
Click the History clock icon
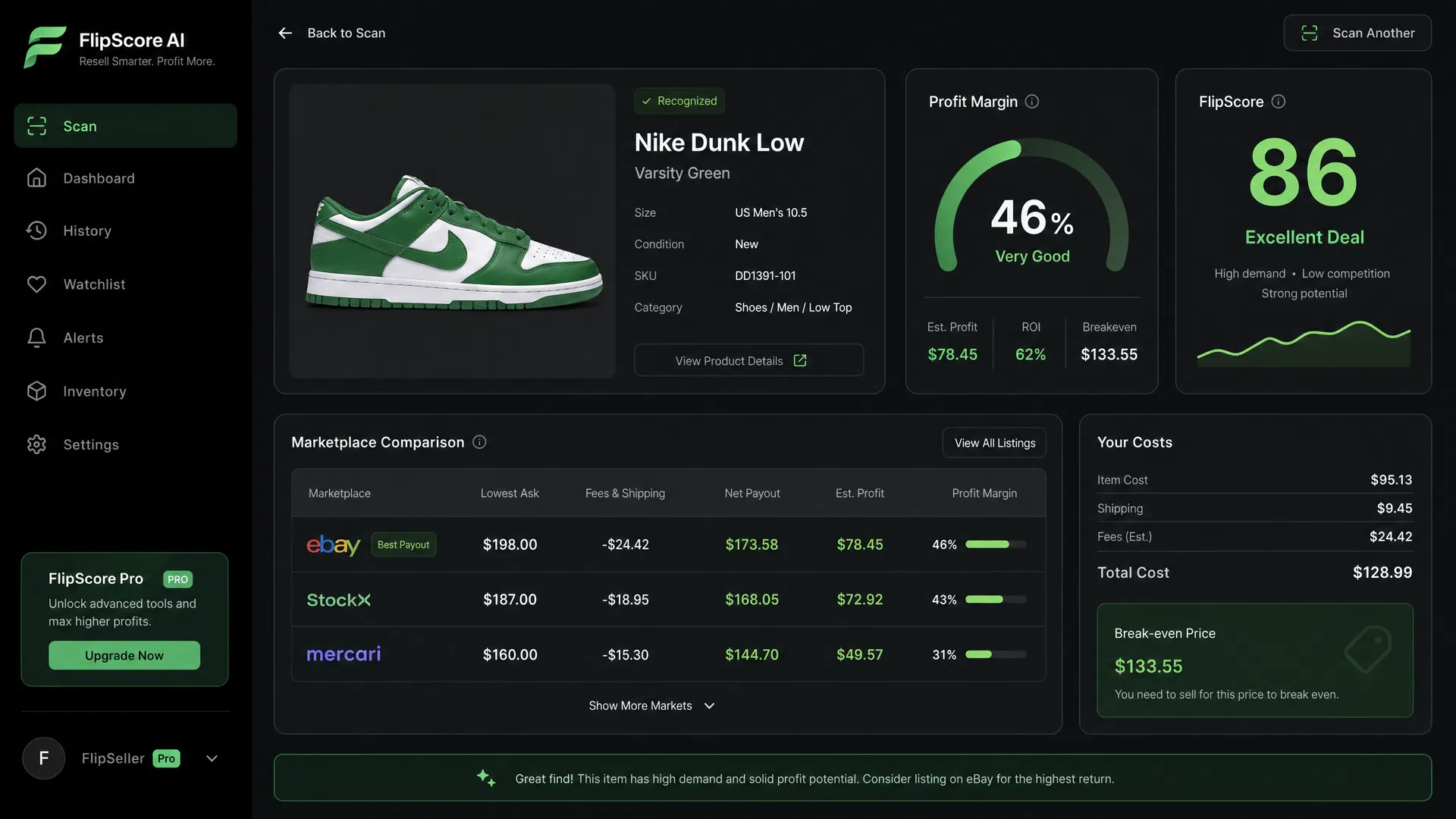coord(36,231)
